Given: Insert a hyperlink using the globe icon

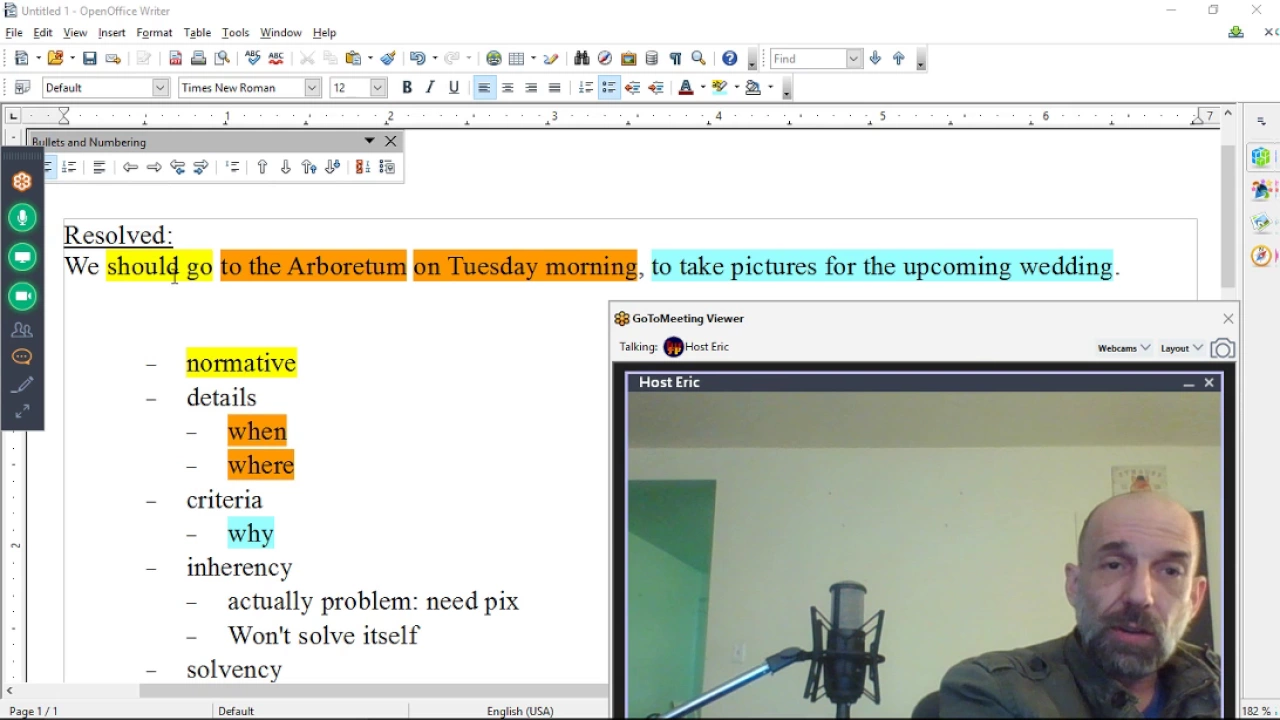Looking at the screenshot, I should click(494, 59).
